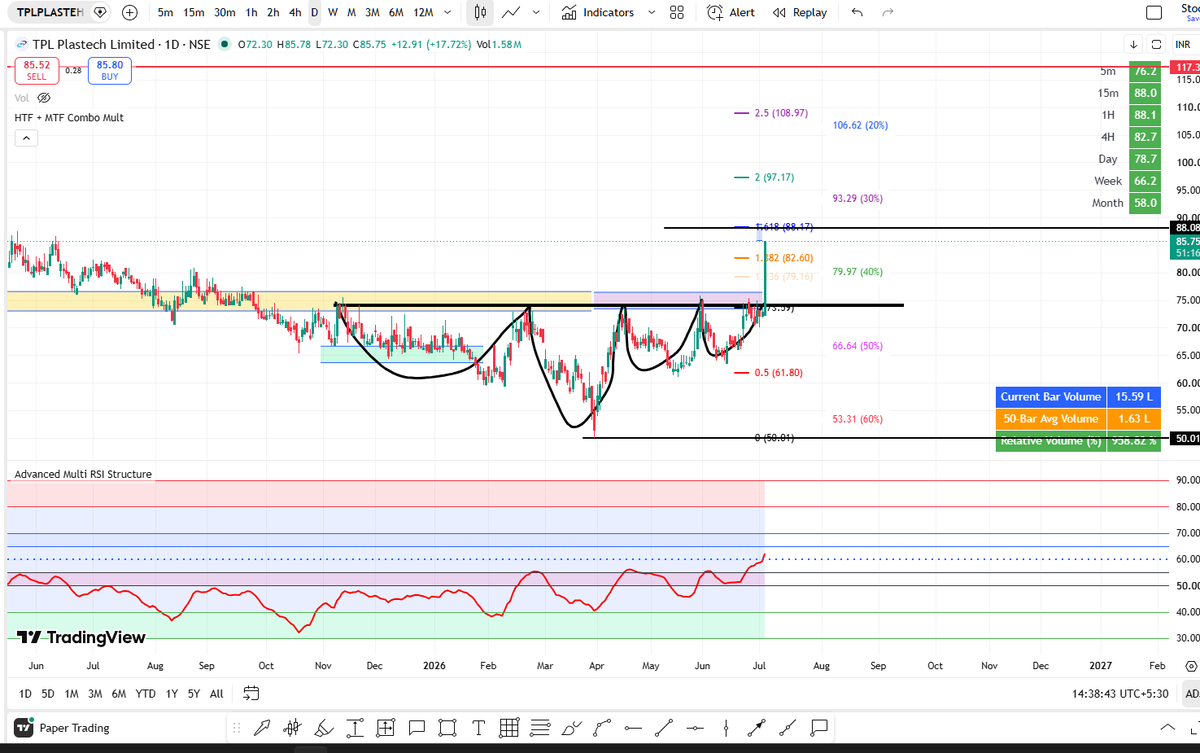Open the indicator templates grid icon
1200x753 pixels.
tap(677, 12)
